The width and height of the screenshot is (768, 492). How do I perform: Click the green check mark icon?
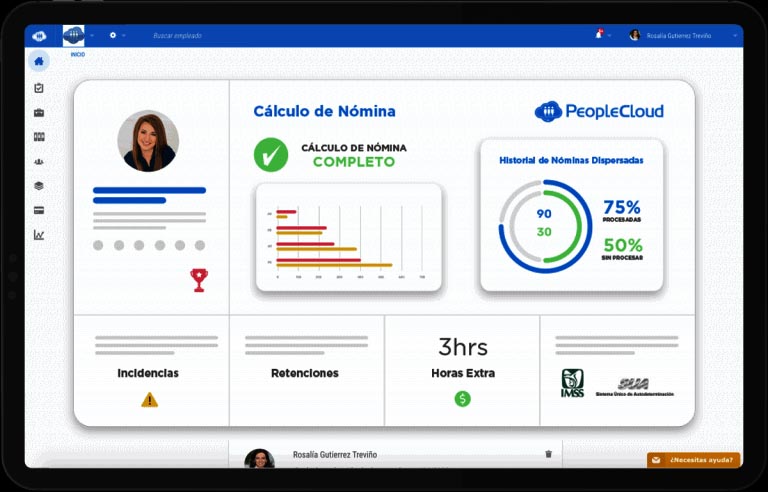271,155
